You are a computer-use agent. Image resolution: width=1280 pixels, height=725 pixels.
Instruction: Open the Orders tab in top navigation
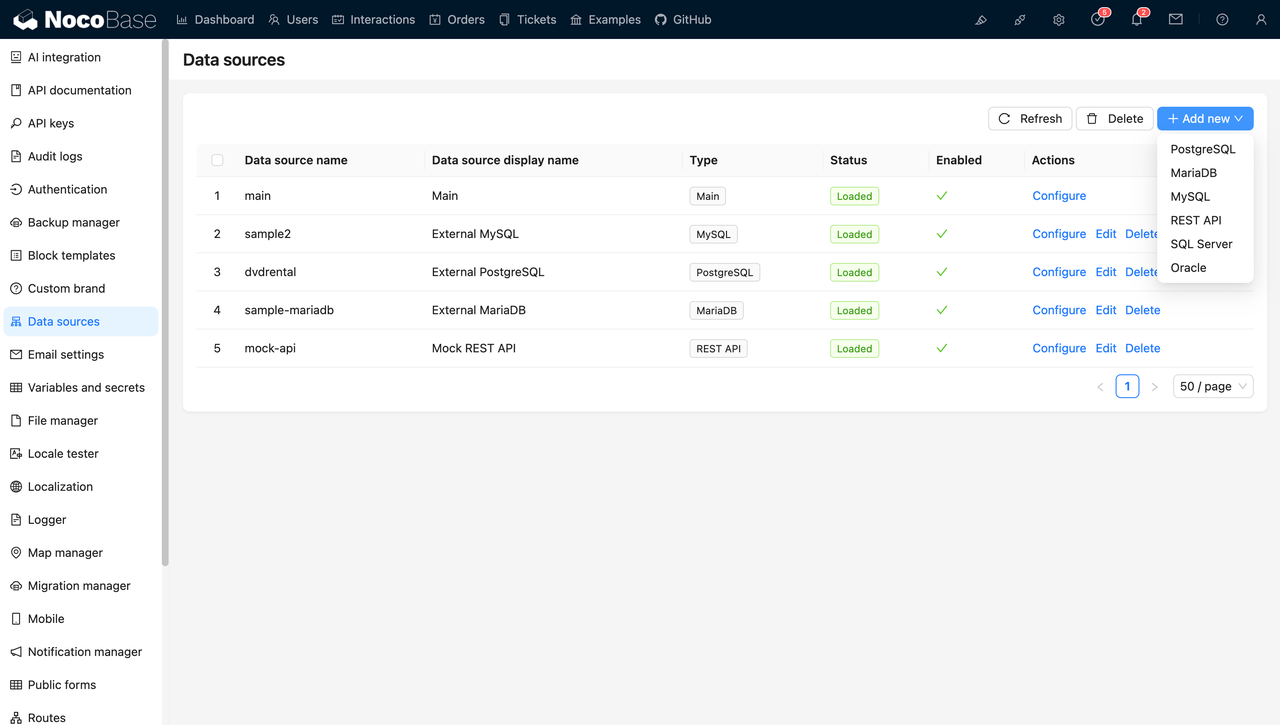(457, 20)
